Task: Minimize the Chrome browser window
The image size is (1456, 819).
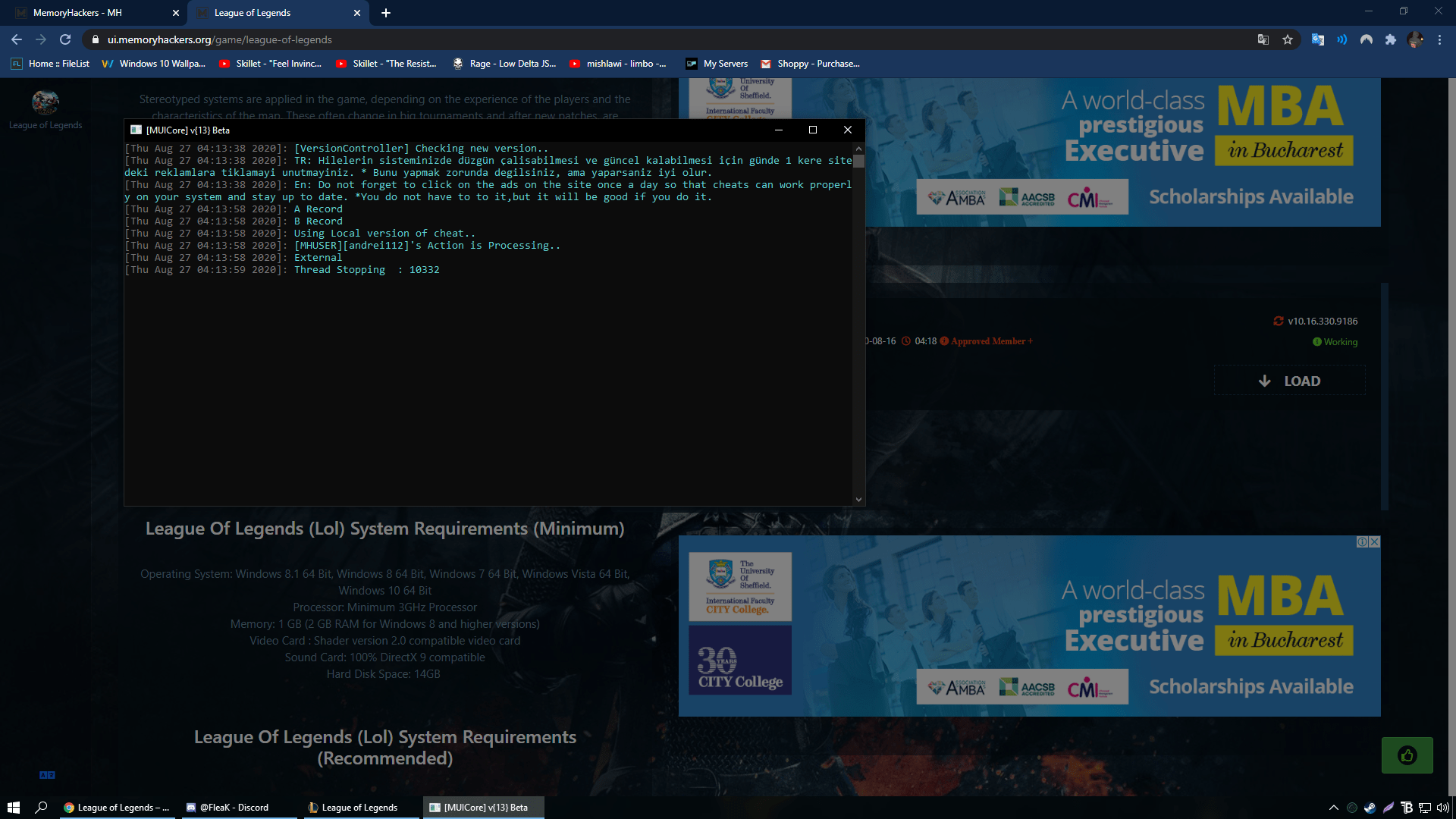Action: (x=1369, y=11)
